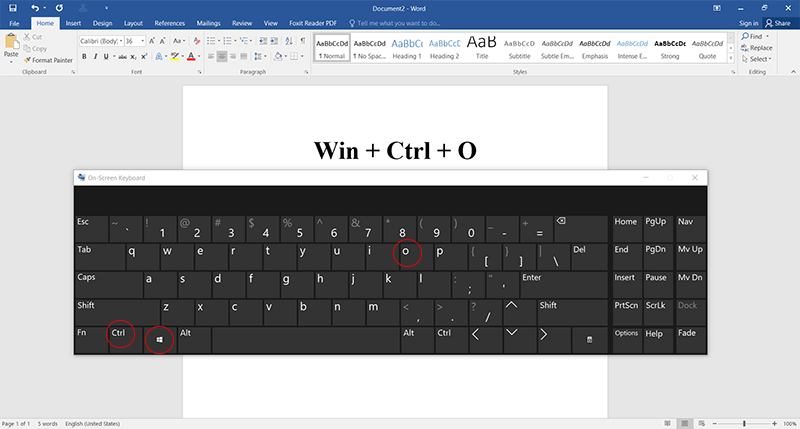800x429 pixels.
Task: Click the Font Color red A swatch
Action: [x=191, y=57]
